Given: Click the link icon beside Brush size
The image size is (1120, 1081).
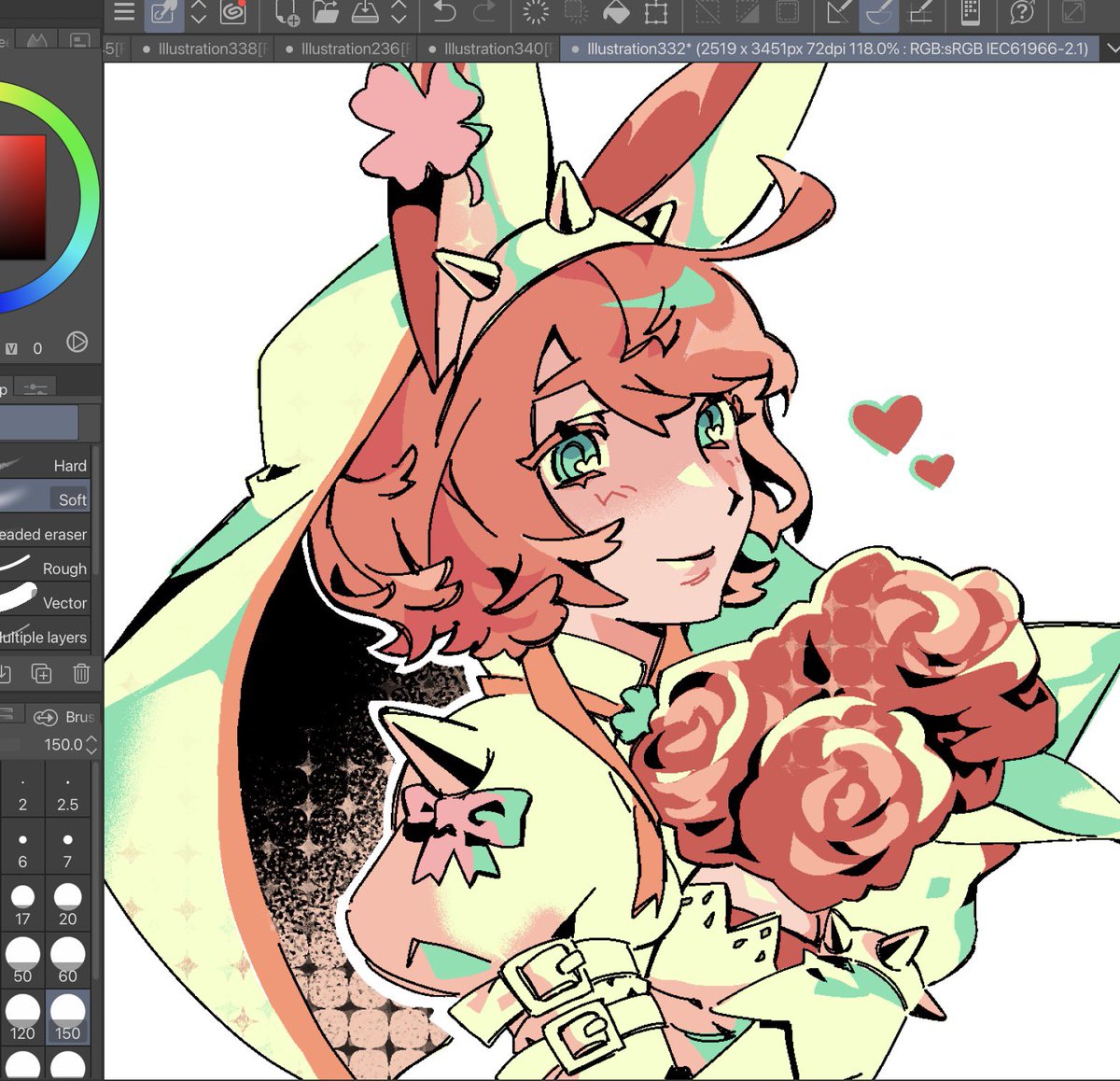Looking at the screenshot, I should point(46,717).
